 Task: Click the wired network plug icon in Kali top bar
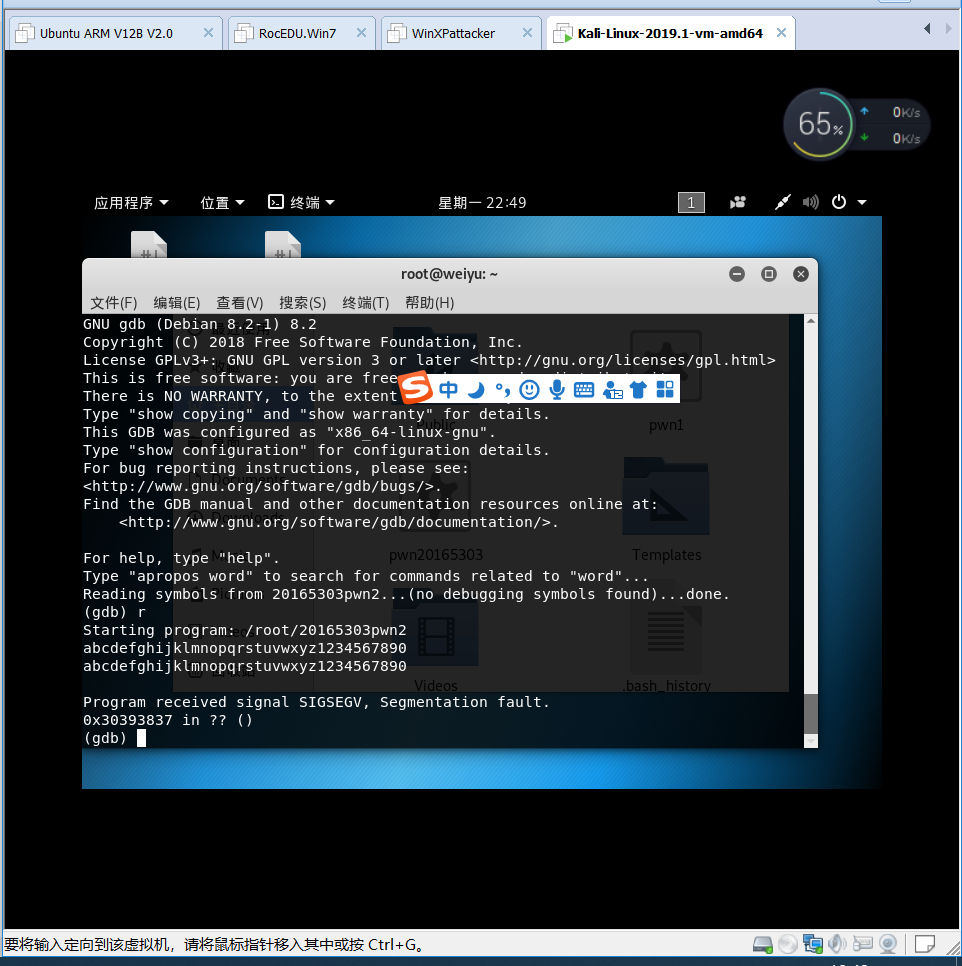(x=782, y=202)
